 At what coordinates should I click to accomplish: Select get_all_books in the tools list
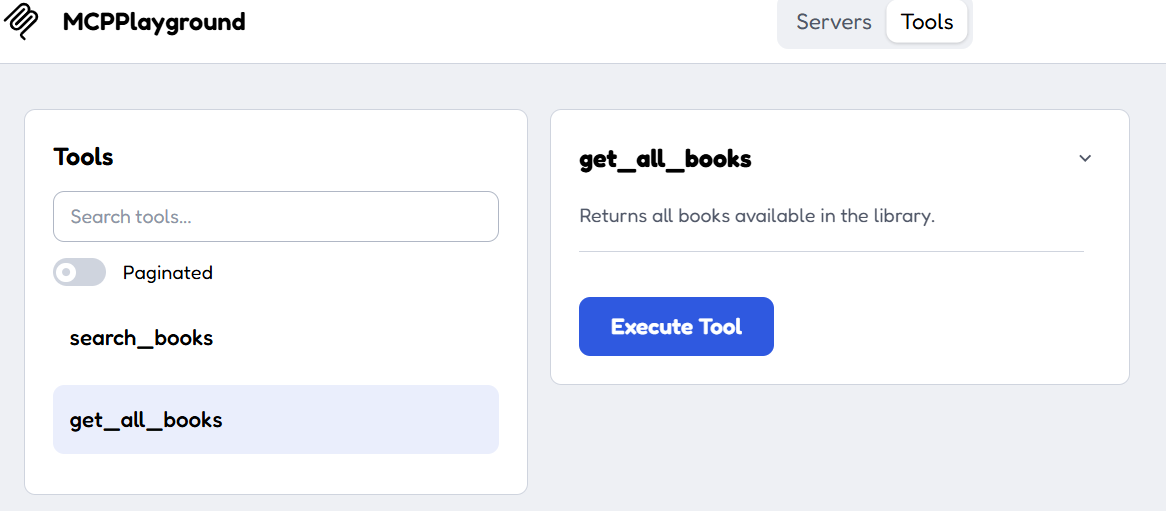(x=276, y=420)
